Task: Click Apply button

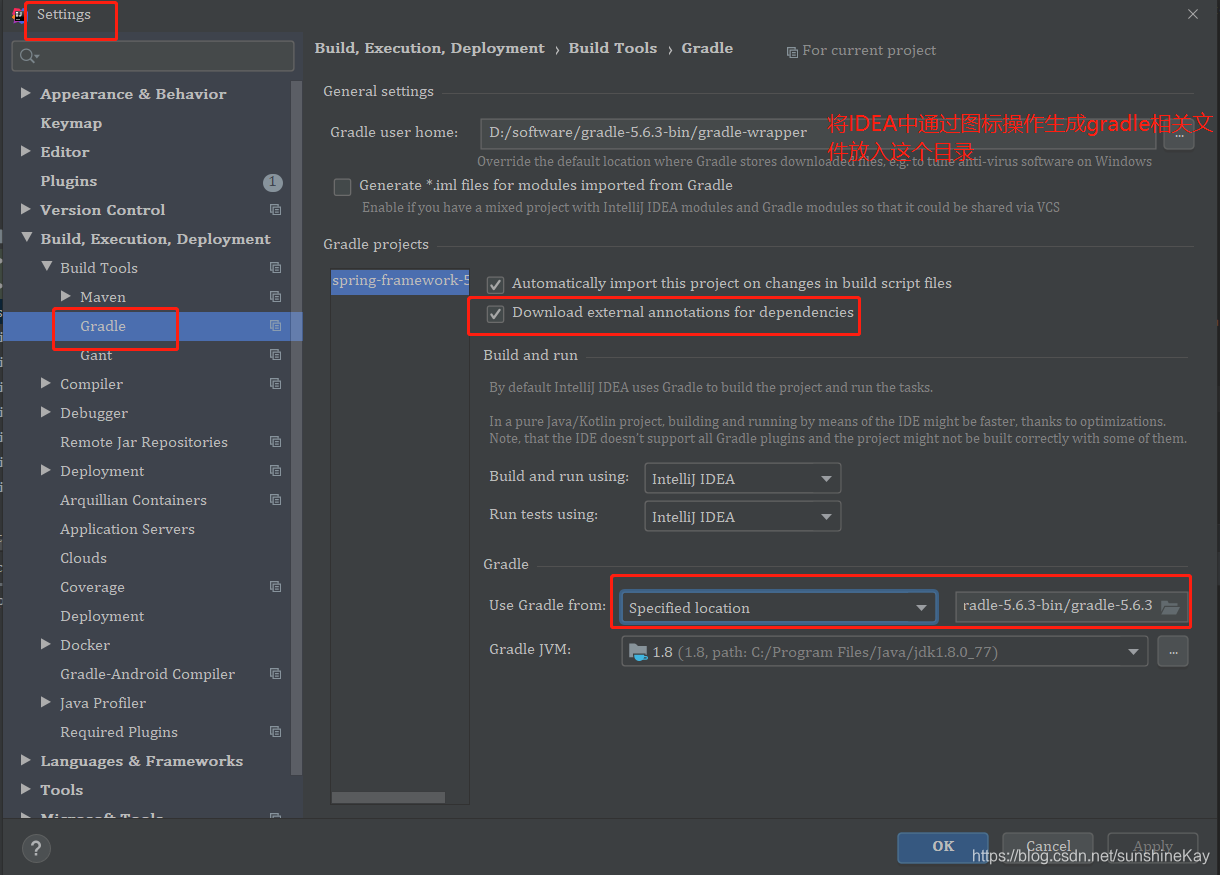Action: [1152, 847]
